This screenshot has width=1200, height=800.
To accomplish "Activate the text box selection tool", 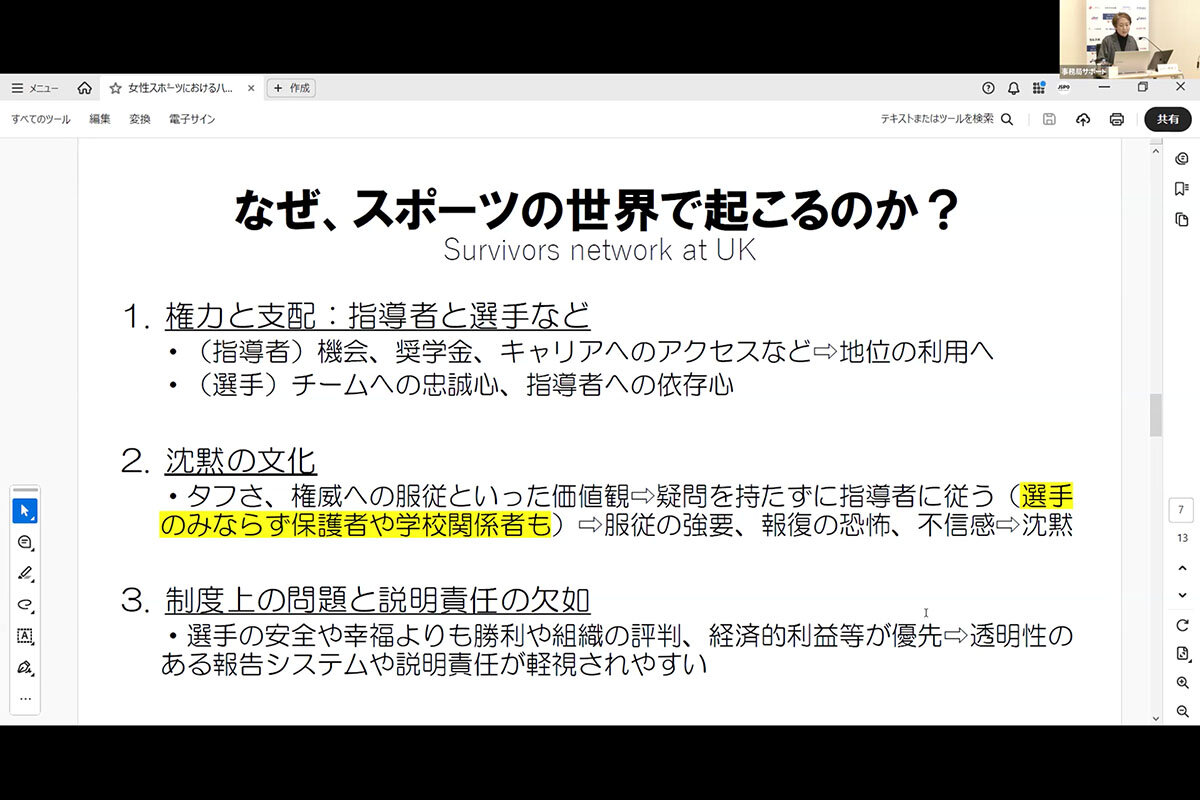I will coord(25,636).
